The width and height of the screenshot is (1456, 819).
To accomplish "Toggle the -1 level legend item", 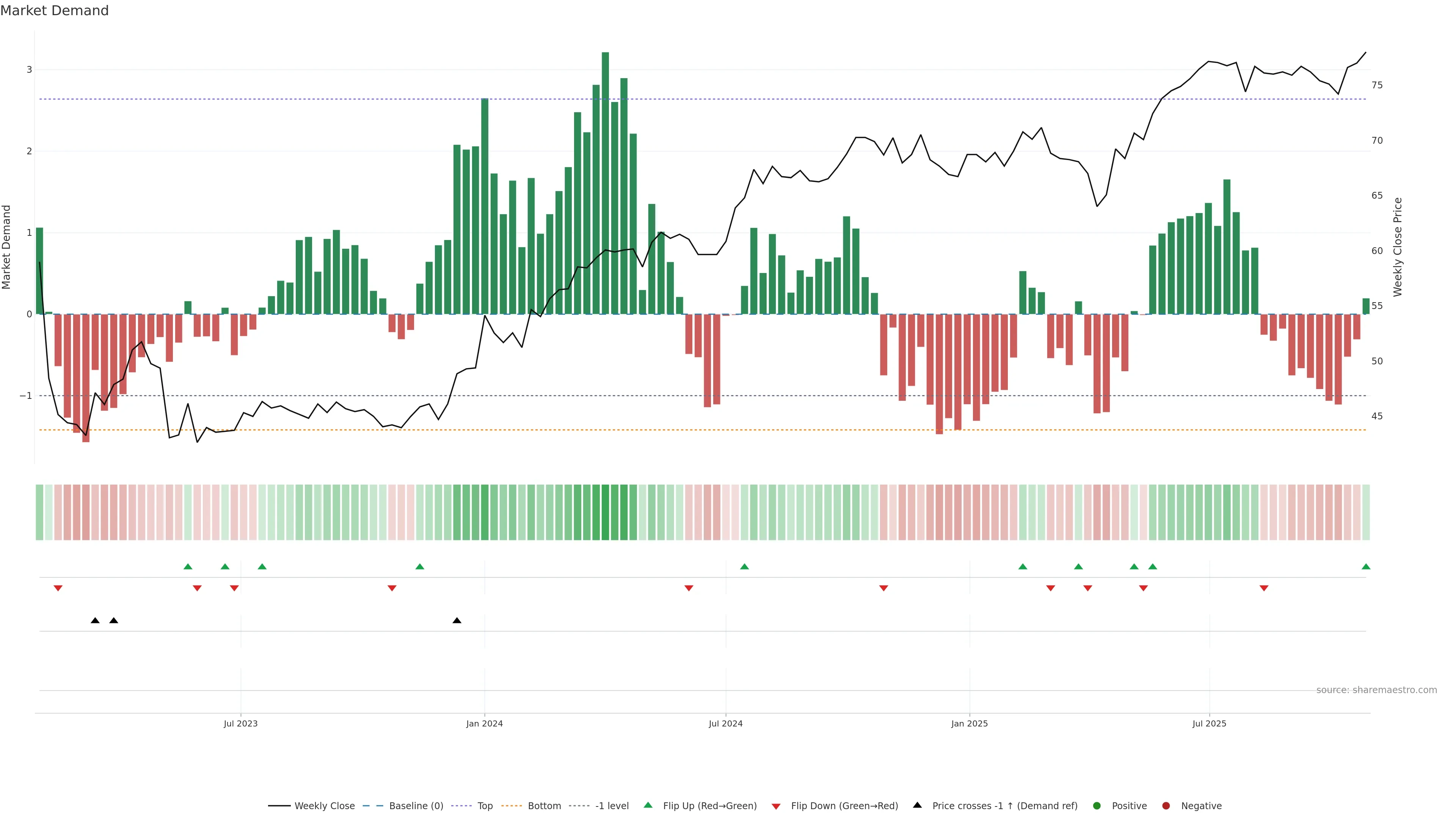I will (x=612, y=806).
